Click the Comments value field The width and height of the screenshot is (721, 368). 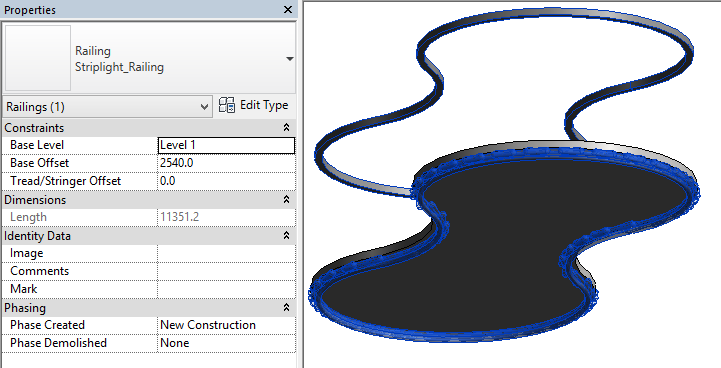tap(226, 271)
